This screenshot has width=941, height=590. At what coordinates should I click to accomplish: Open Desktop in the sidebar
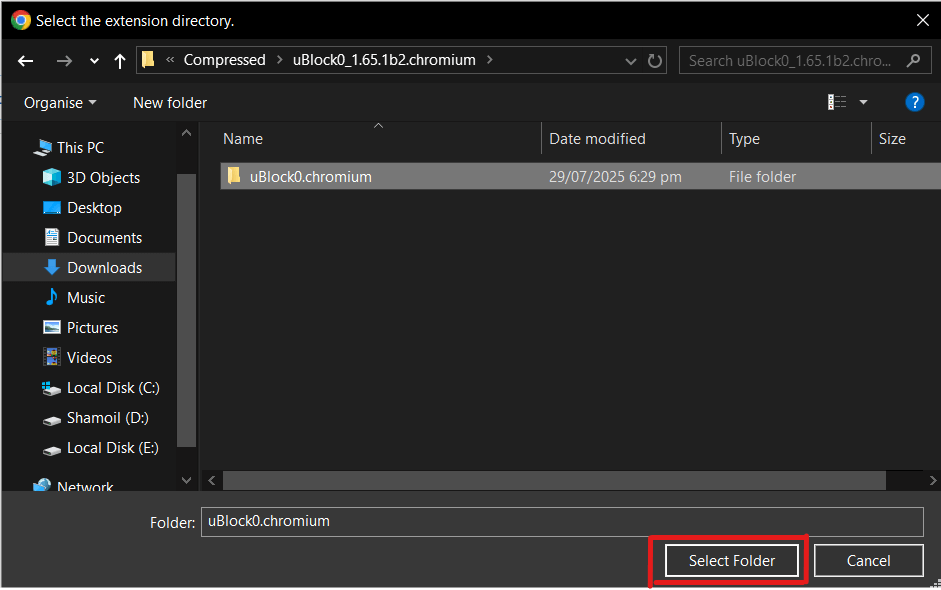tap(94, 208)
